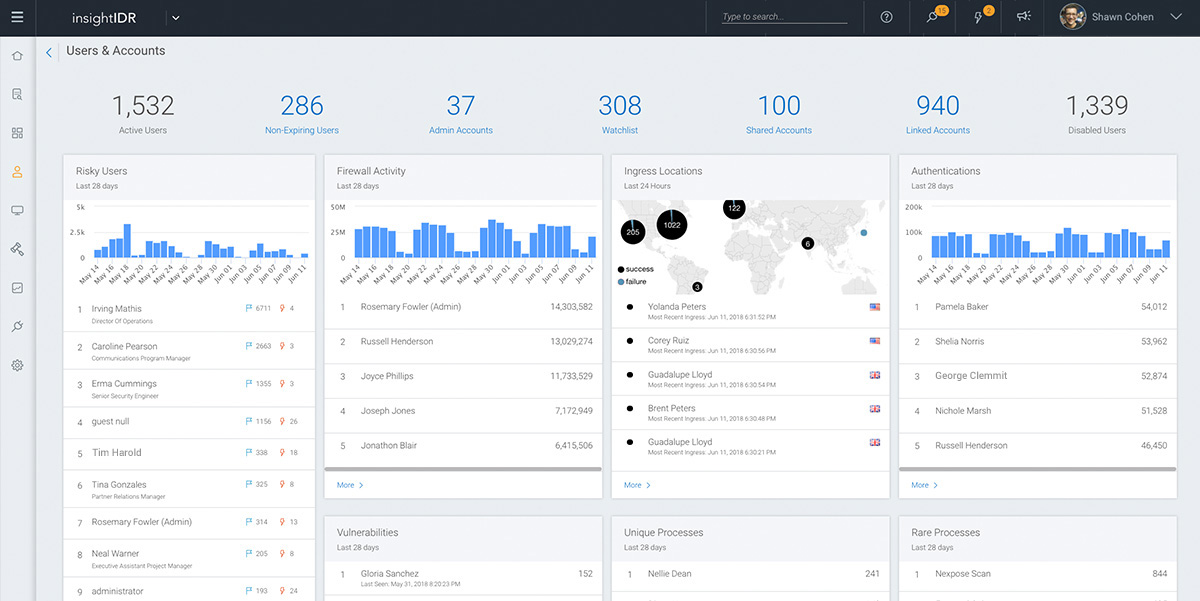This screenshot has width=1200, height=601.
Task: Click in the Type to search field
Action: pos(783,17)
